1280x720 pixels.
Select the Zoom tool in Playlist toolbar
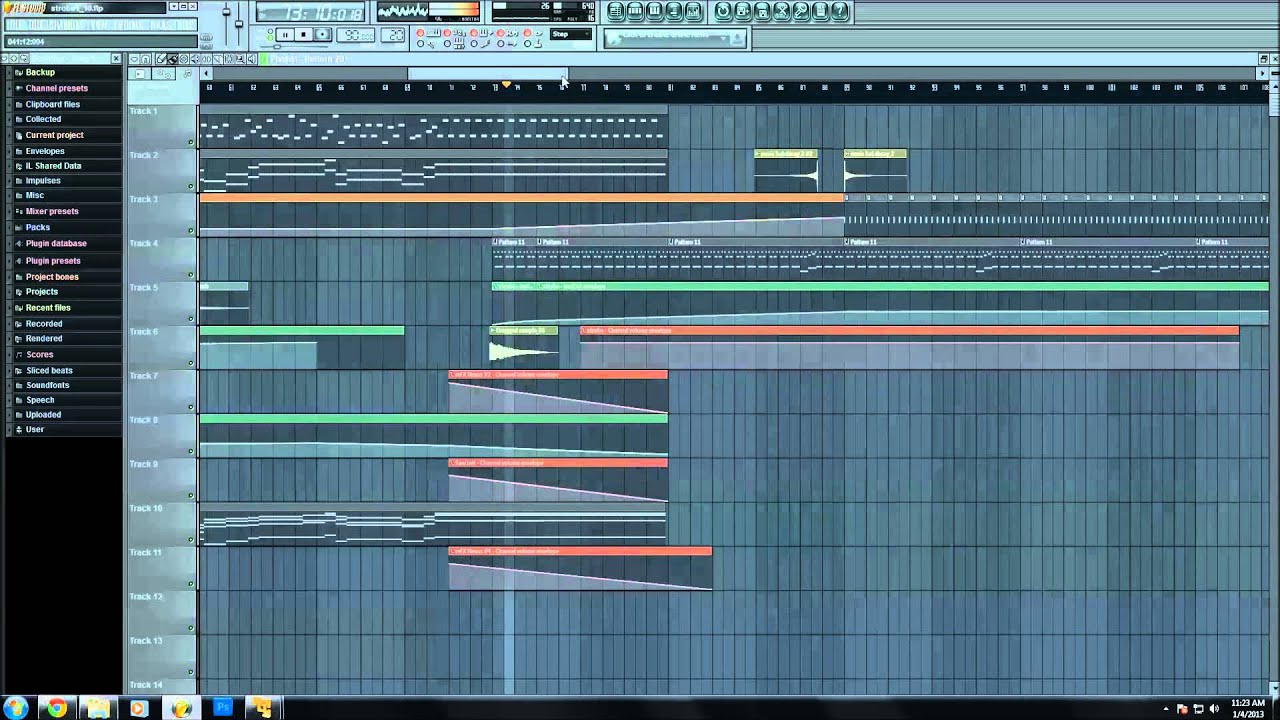coord(240,59)
